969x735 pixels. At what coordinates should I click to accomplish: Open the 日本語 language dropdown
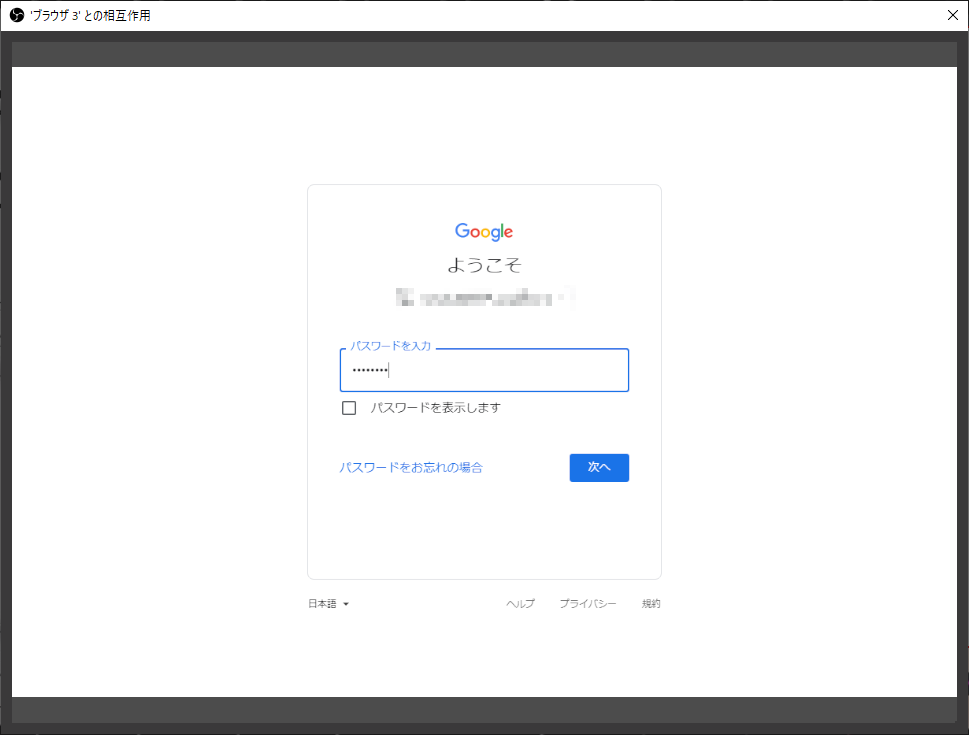(x=326, y=603)
